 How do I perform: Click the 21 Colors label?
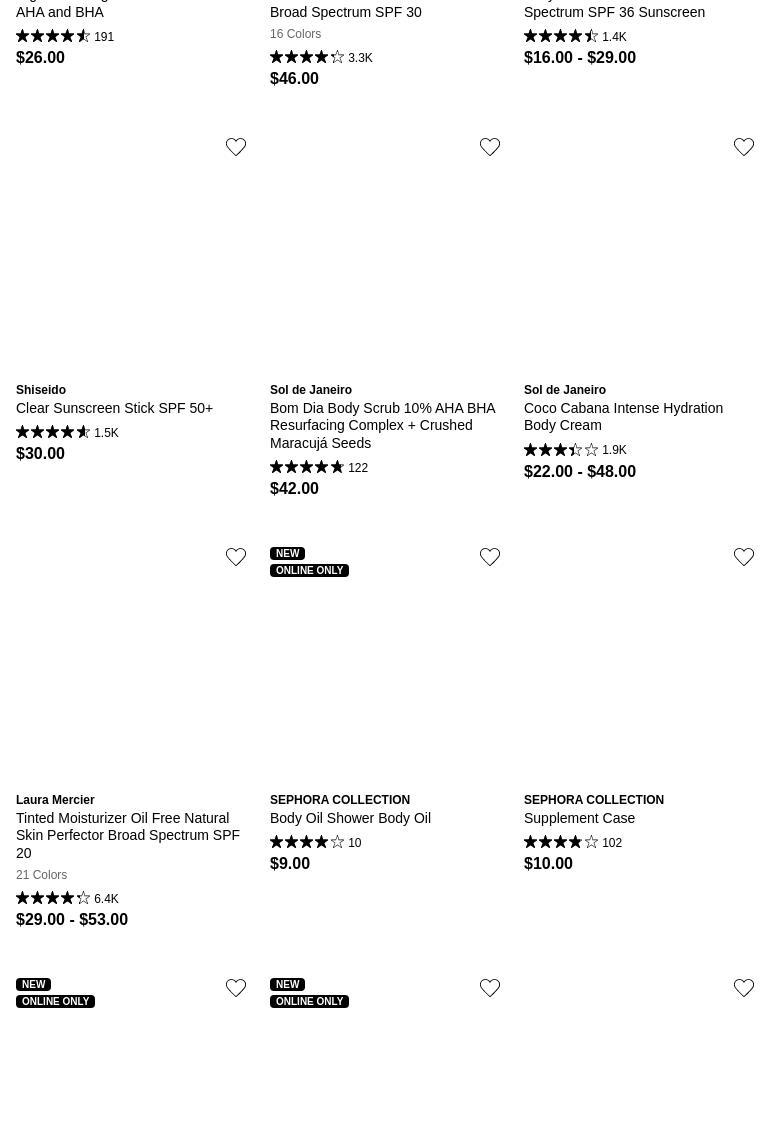coord(42,874)
